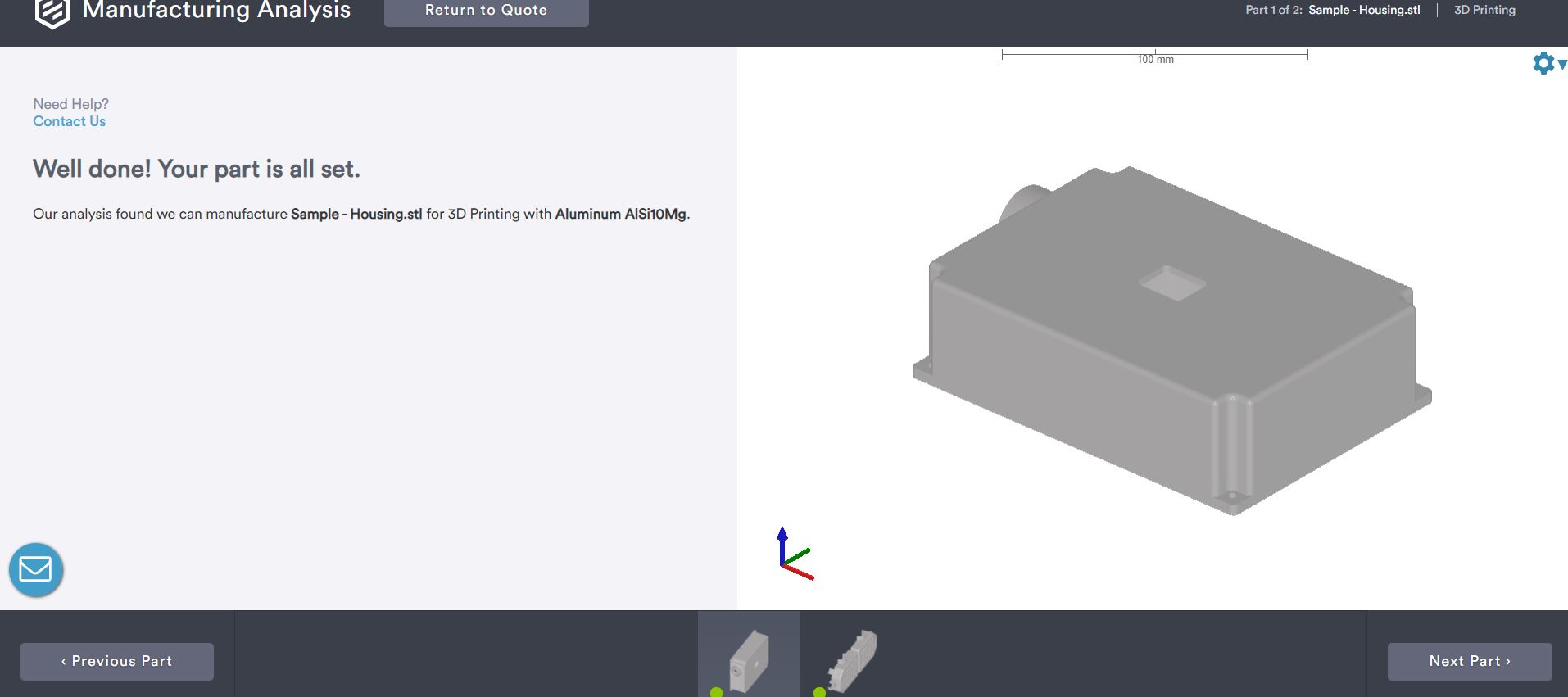Click the 3D Printing label in header
1568x697 pixels.
click(x=1484, y=10)
